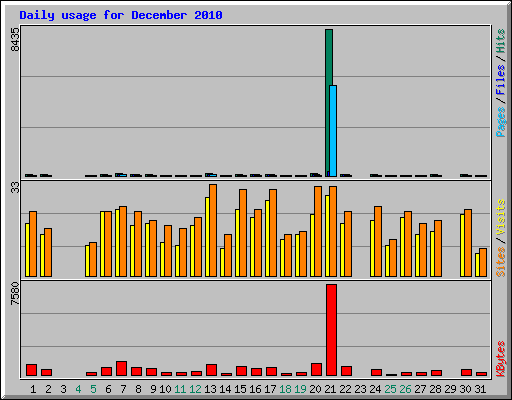
Task: Click the blue "Files" legend label
Action: (501, 79)
